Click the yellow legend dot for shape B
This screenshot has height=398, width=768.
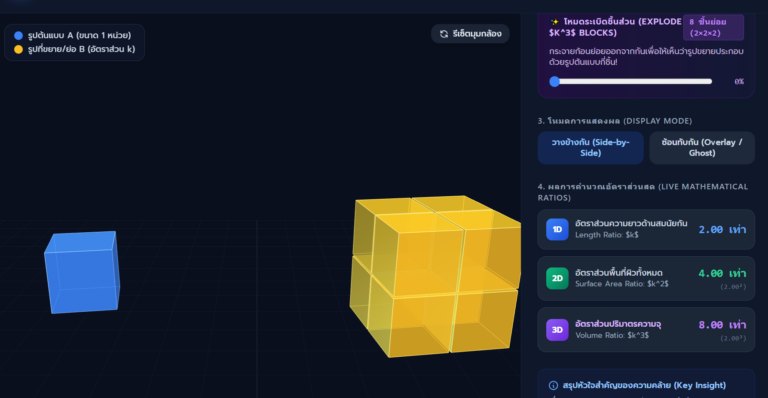[19, 49]
